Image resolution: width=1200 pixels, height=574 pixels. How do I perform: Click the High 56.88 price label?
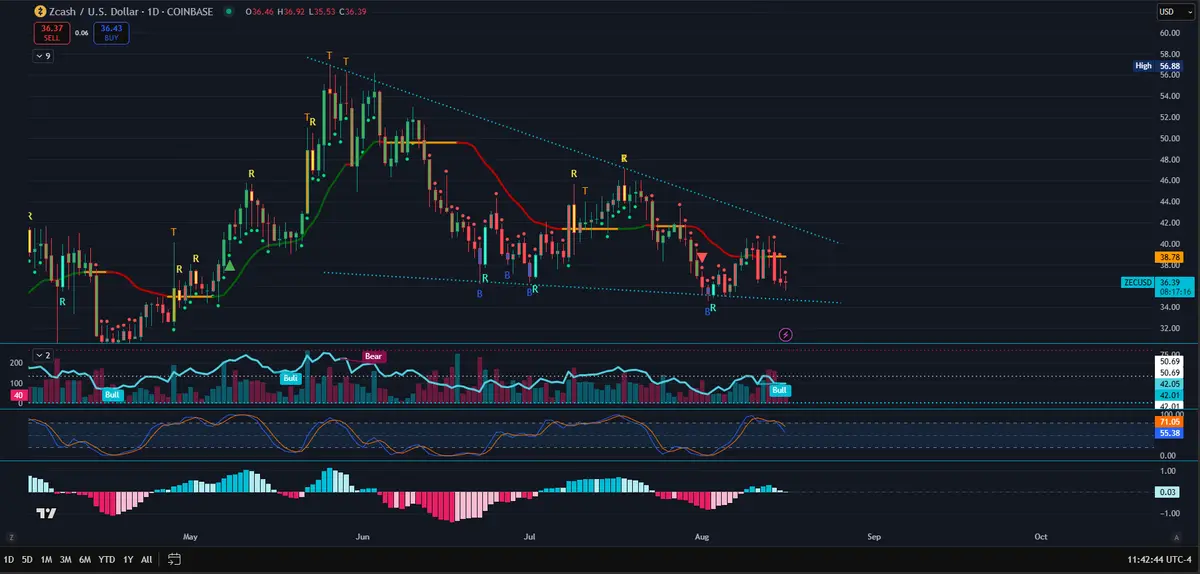(1159, 65)
